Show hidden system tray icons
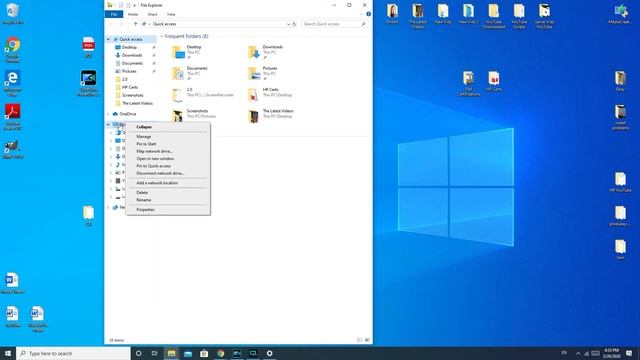Viewport: 640px width, 360px height. pos(578,353)
